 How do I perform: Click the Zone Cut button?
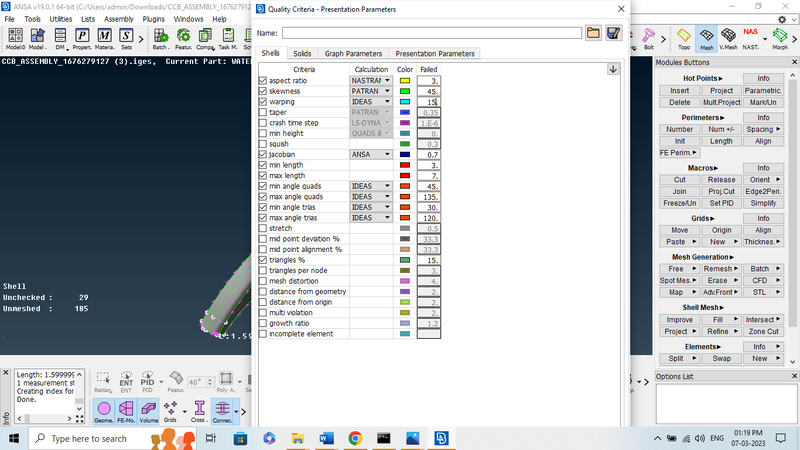click(x=763, y=331)
